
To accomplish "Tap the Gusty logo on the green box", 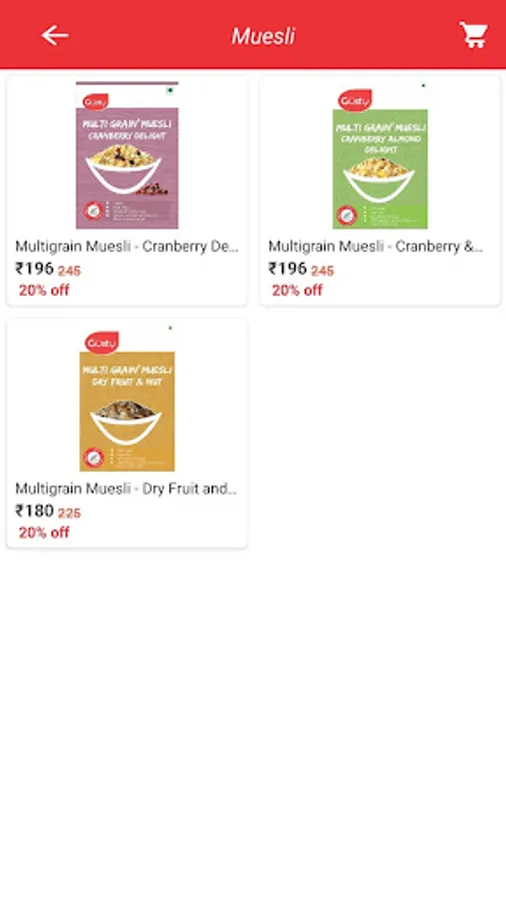I will pyautogui.click(x=355, y=100).
